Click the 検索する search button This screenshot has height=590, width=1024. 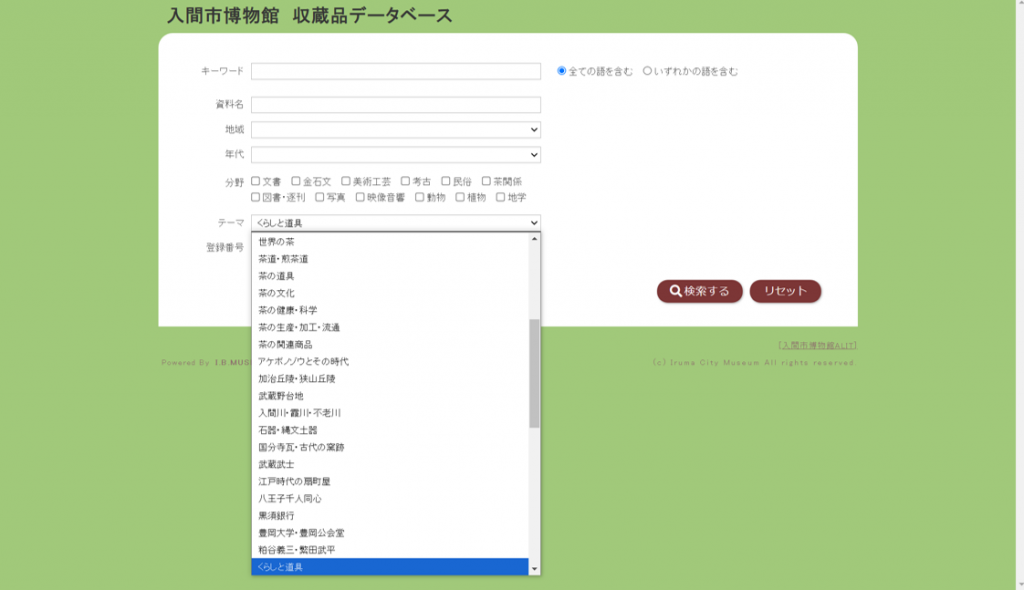click(699, 291)
